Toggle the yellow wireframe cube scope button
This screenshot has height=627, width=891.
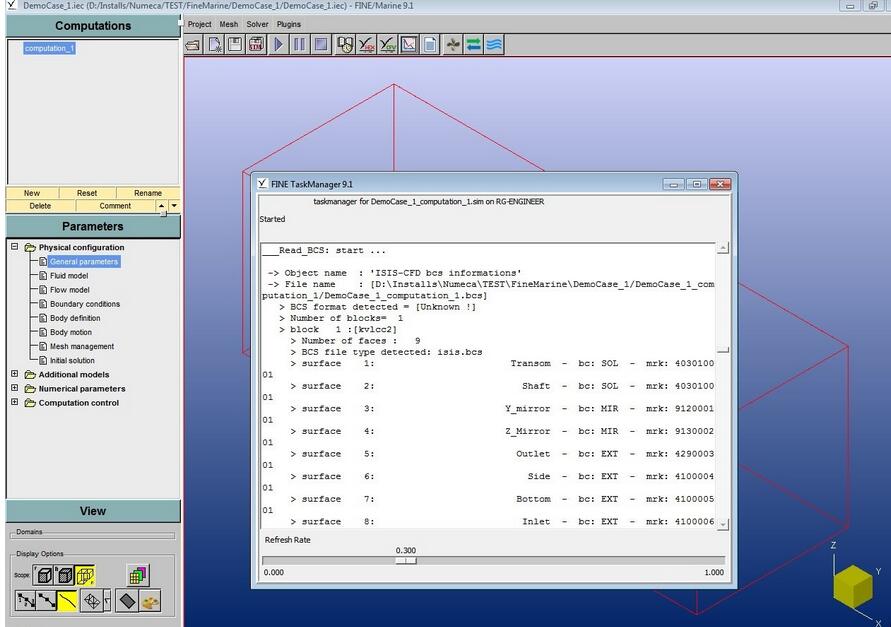[x=85, y=575]
